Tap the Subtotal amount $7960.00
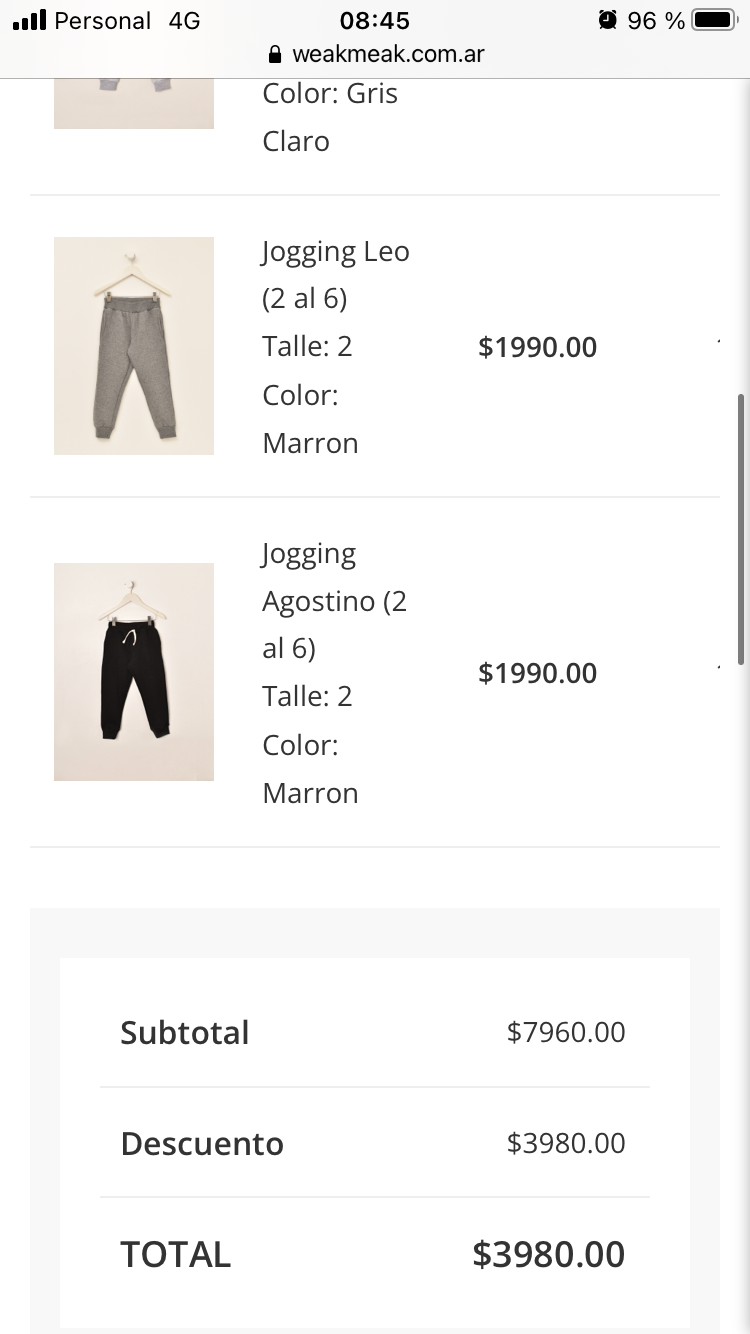Viewport: 750px width, 1334px height. (x=566, y=1032)
